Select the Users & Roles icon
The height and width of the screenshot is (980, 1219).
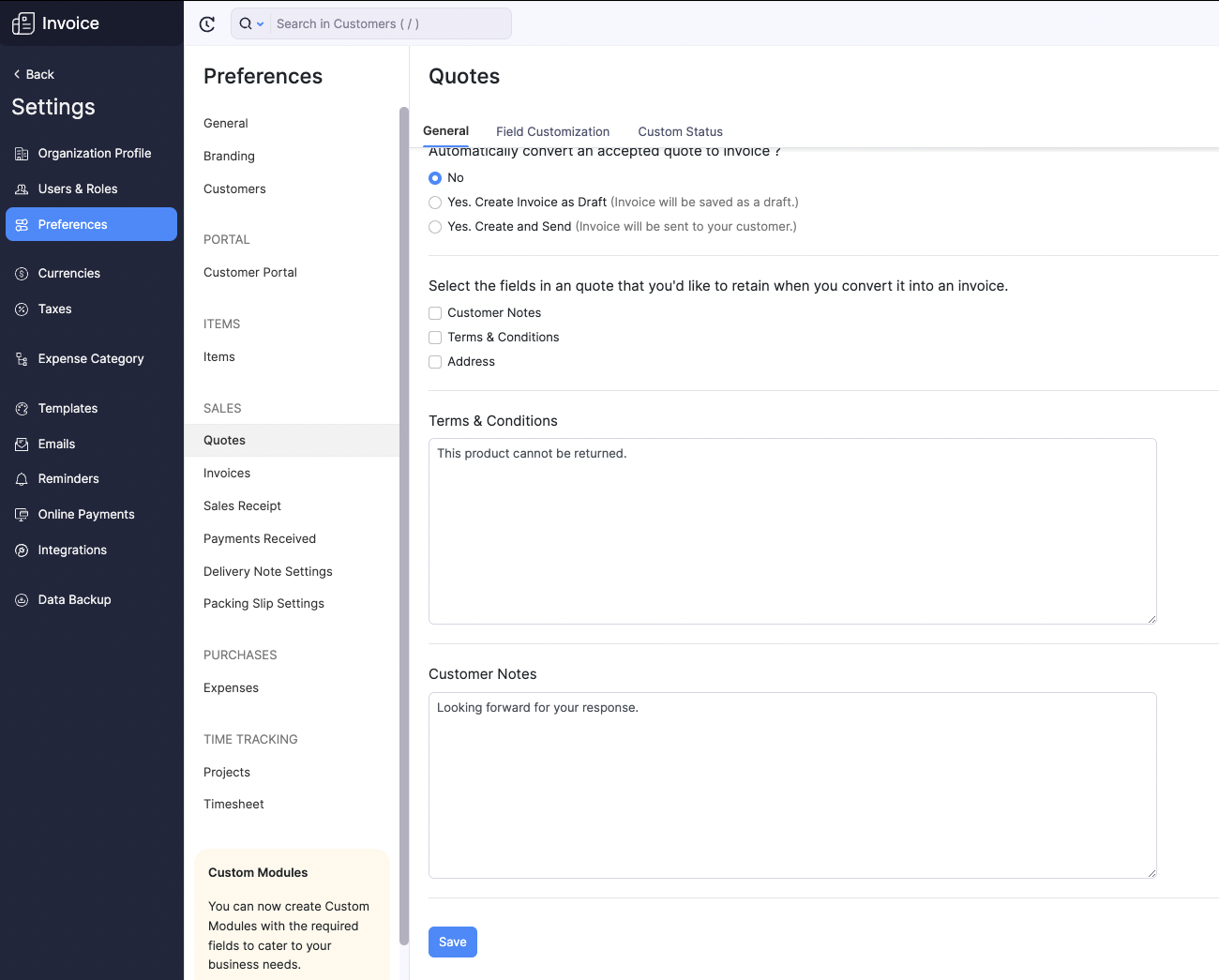tap(21, 188)
